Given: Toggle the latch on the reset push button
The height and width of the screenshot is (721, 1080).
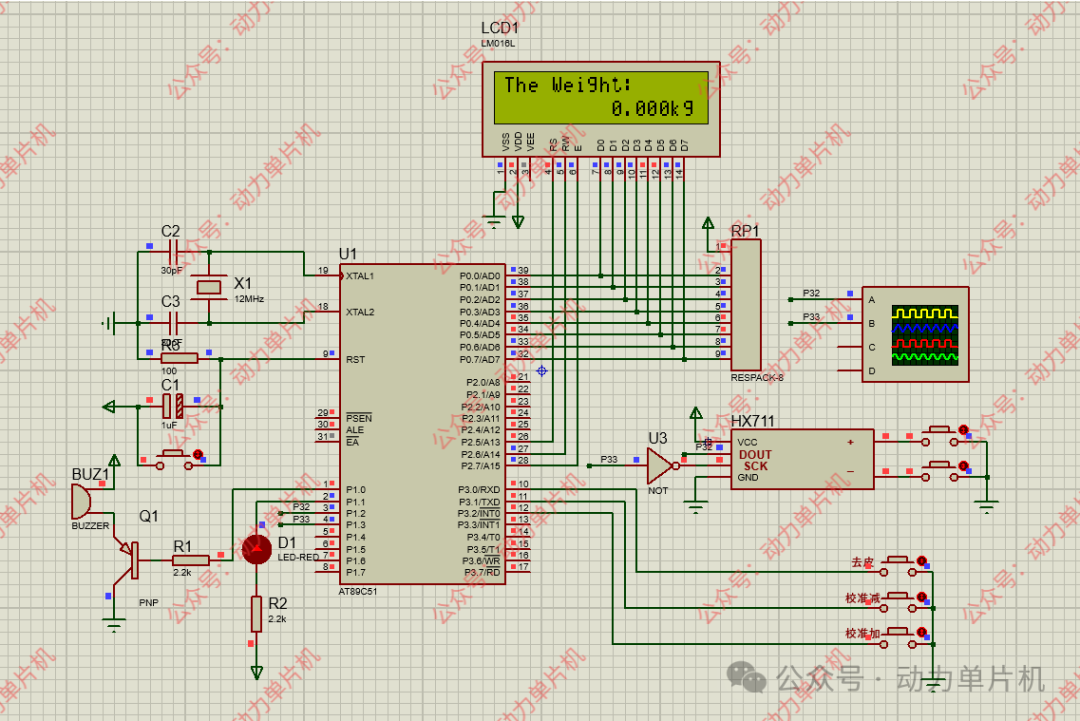Looking at the screenshot, I should (x=198, y=454).
